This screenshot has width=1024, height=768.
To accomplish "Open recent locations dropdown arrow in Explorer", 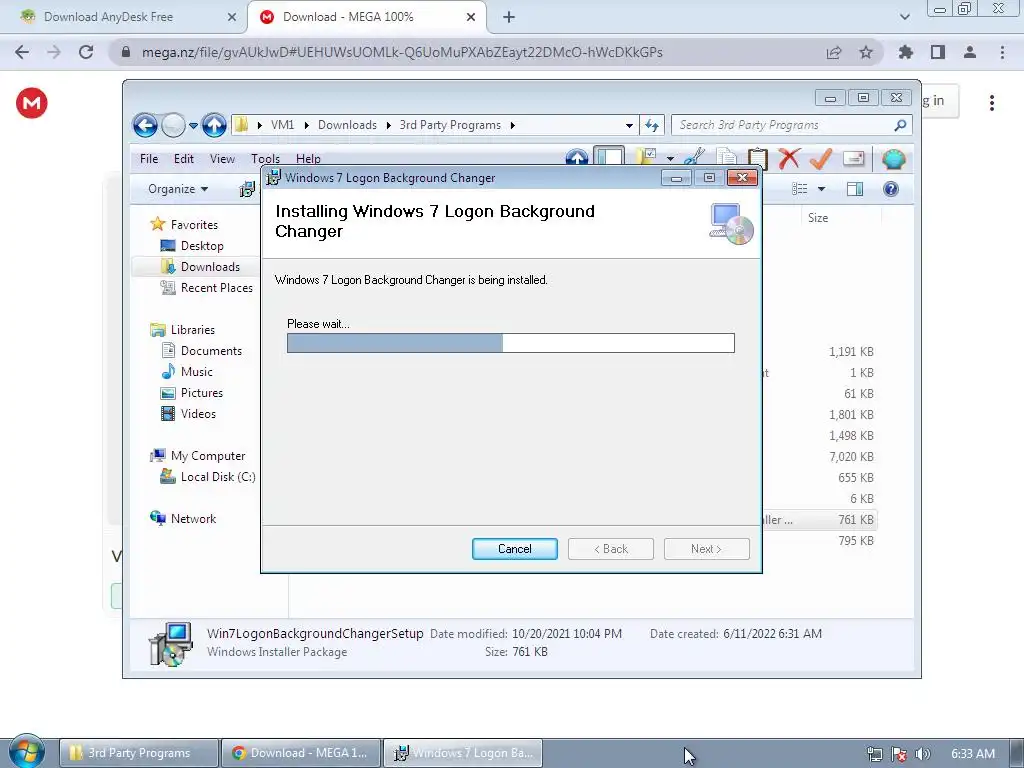I will (x=193, y=125).
